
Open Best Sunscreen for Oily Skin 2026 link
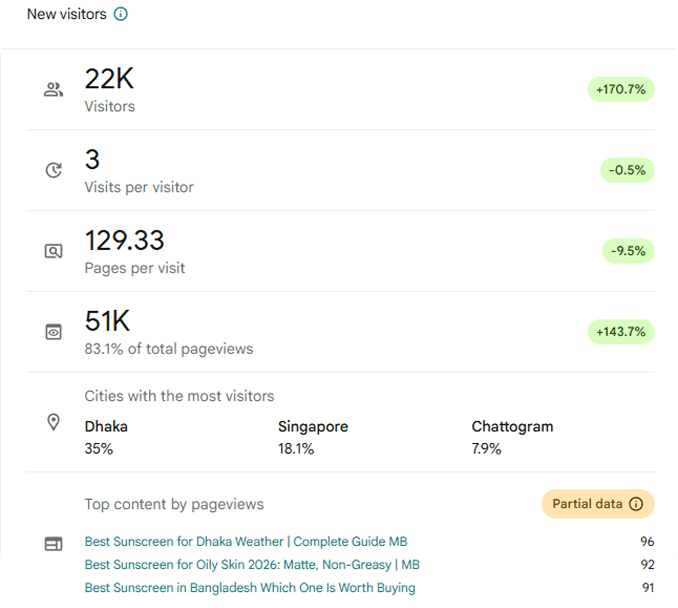pos(252,564)
